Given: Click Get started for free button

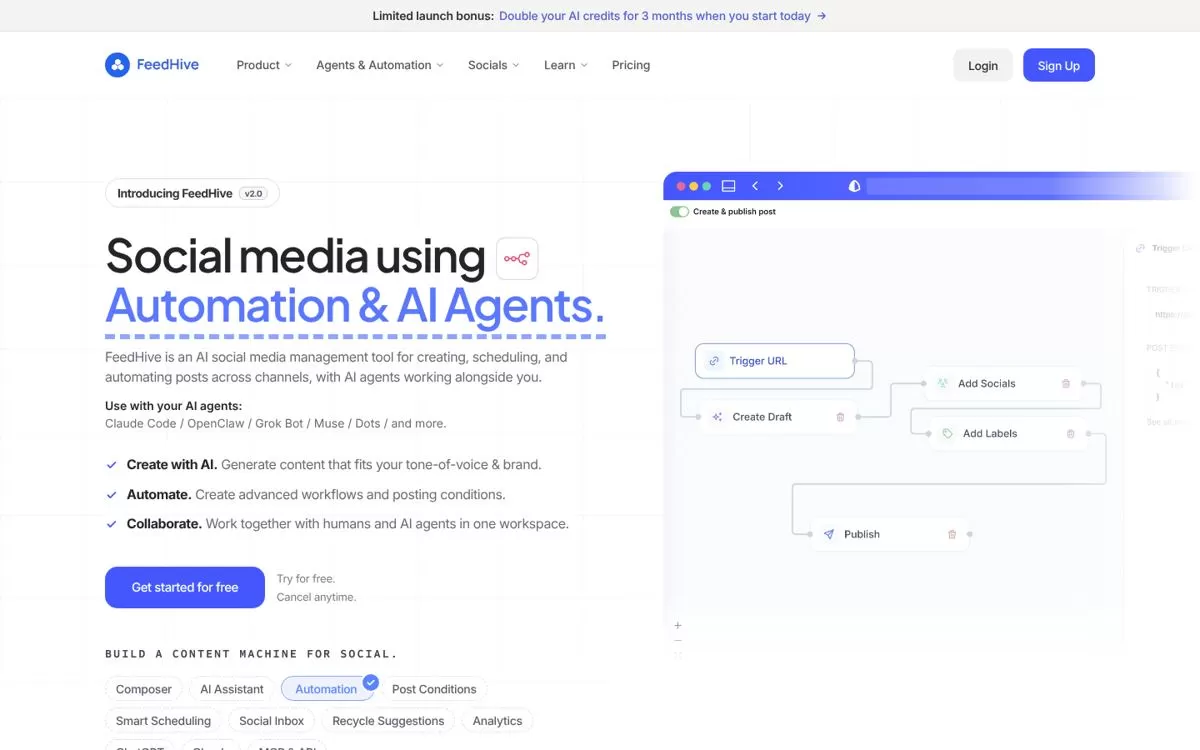Looking at the screenshot, I should 185,588.
